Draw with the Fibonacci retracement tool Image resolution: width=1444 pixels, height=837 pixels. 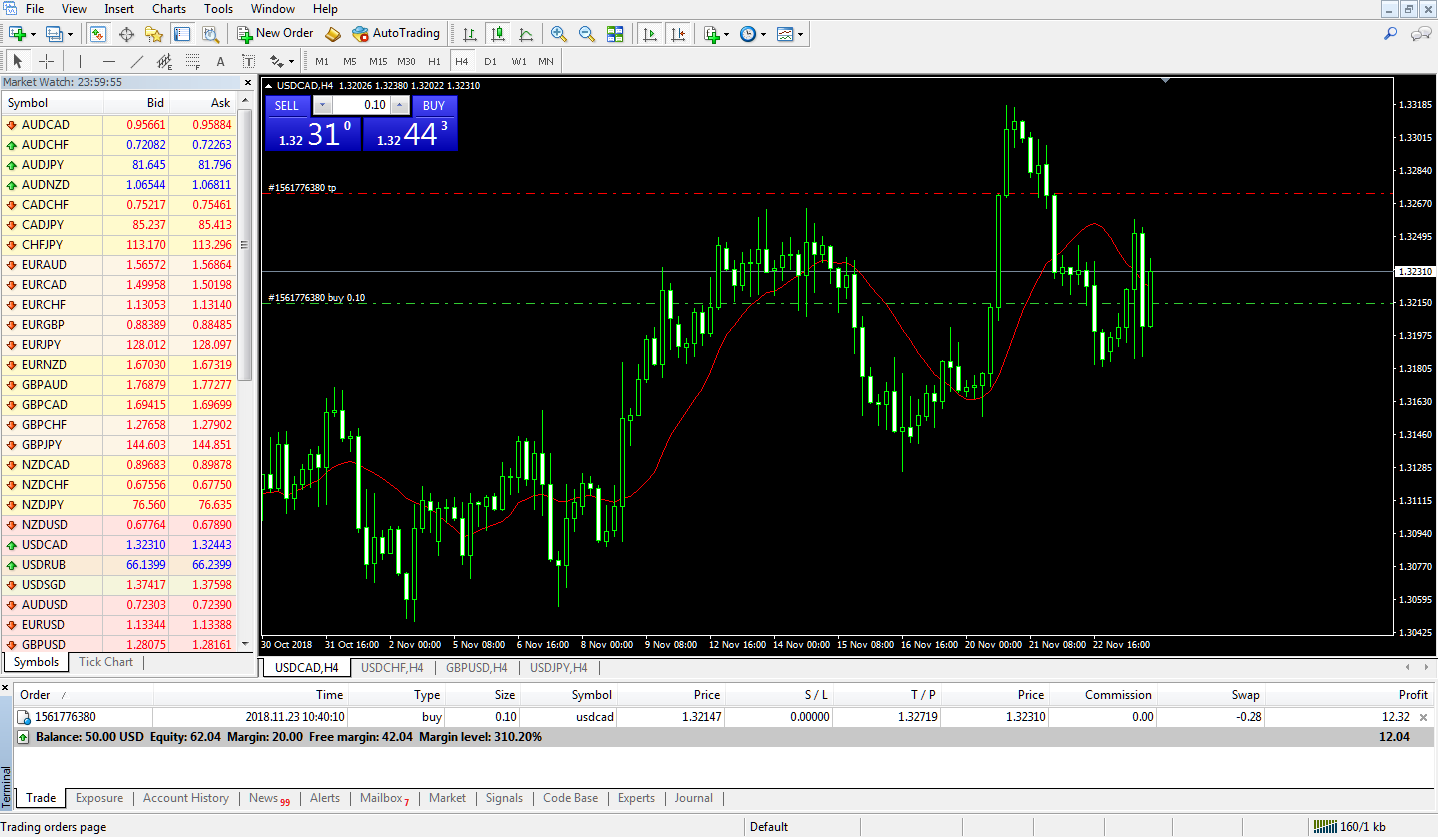(x=193, y=61)
